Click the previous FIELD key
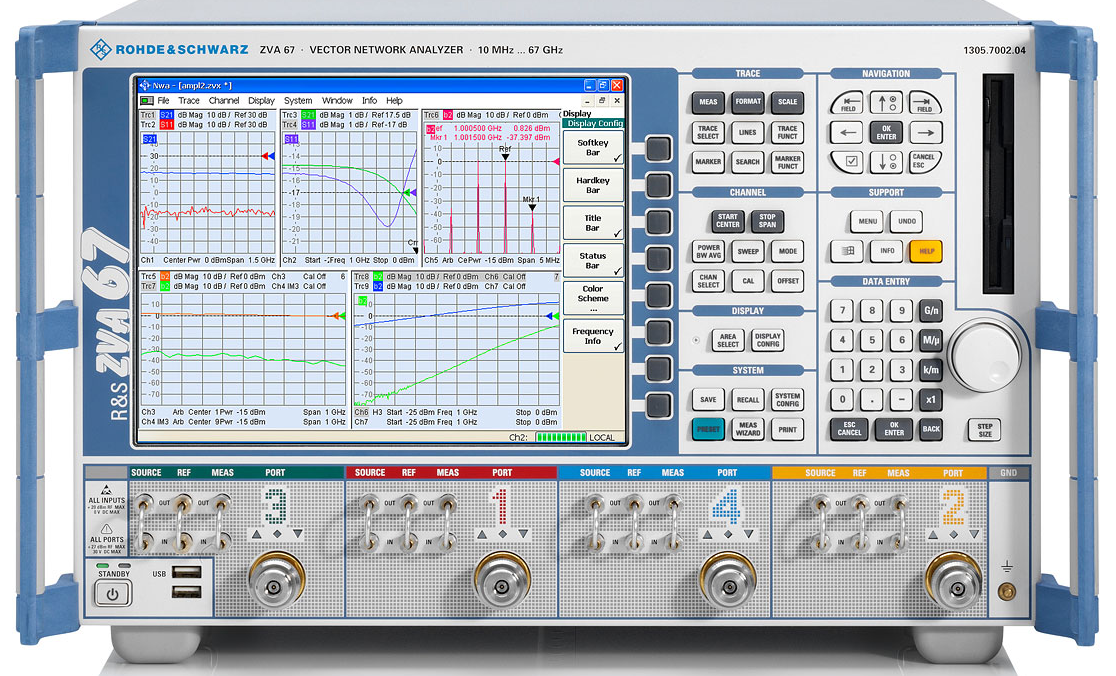 click(x=848, y=103)
